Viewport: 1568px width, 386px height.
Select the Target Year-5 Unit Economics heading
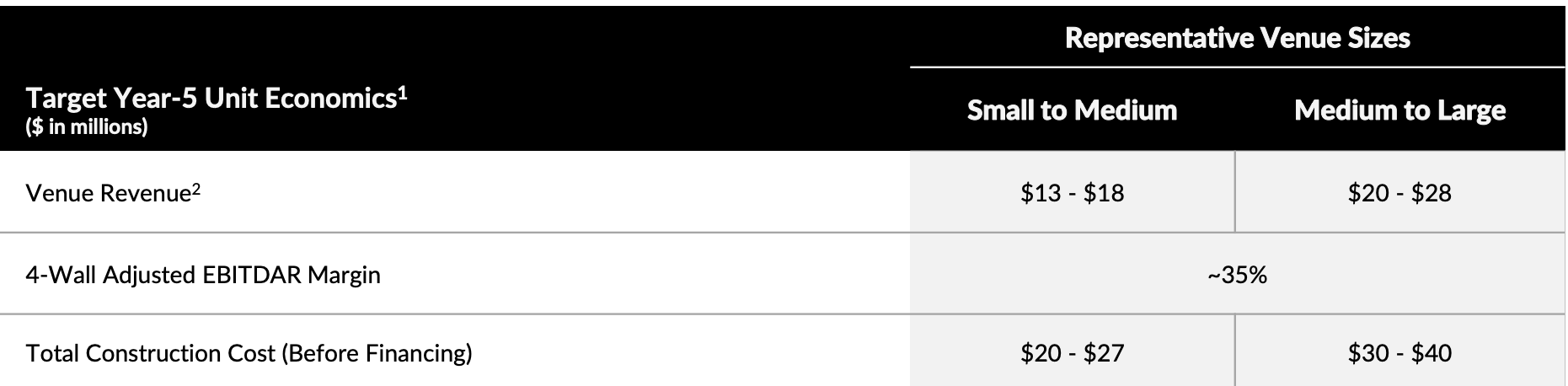[211, 99]
